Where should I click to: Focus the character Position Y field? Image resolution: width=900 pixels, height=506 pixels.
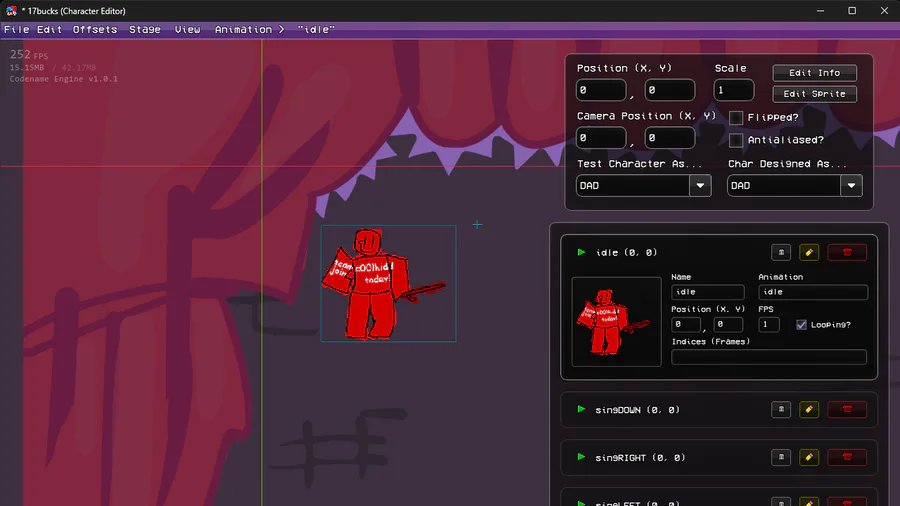point(669,90)
